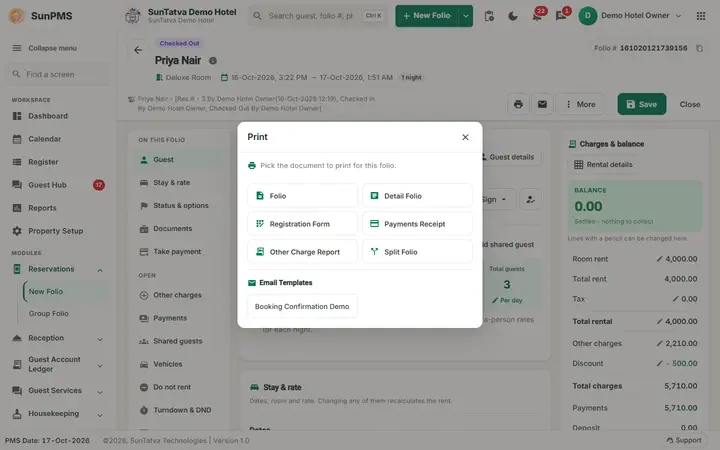Open Dashboard in sidebar
720x450 pixels.
(x=58, y=116)
